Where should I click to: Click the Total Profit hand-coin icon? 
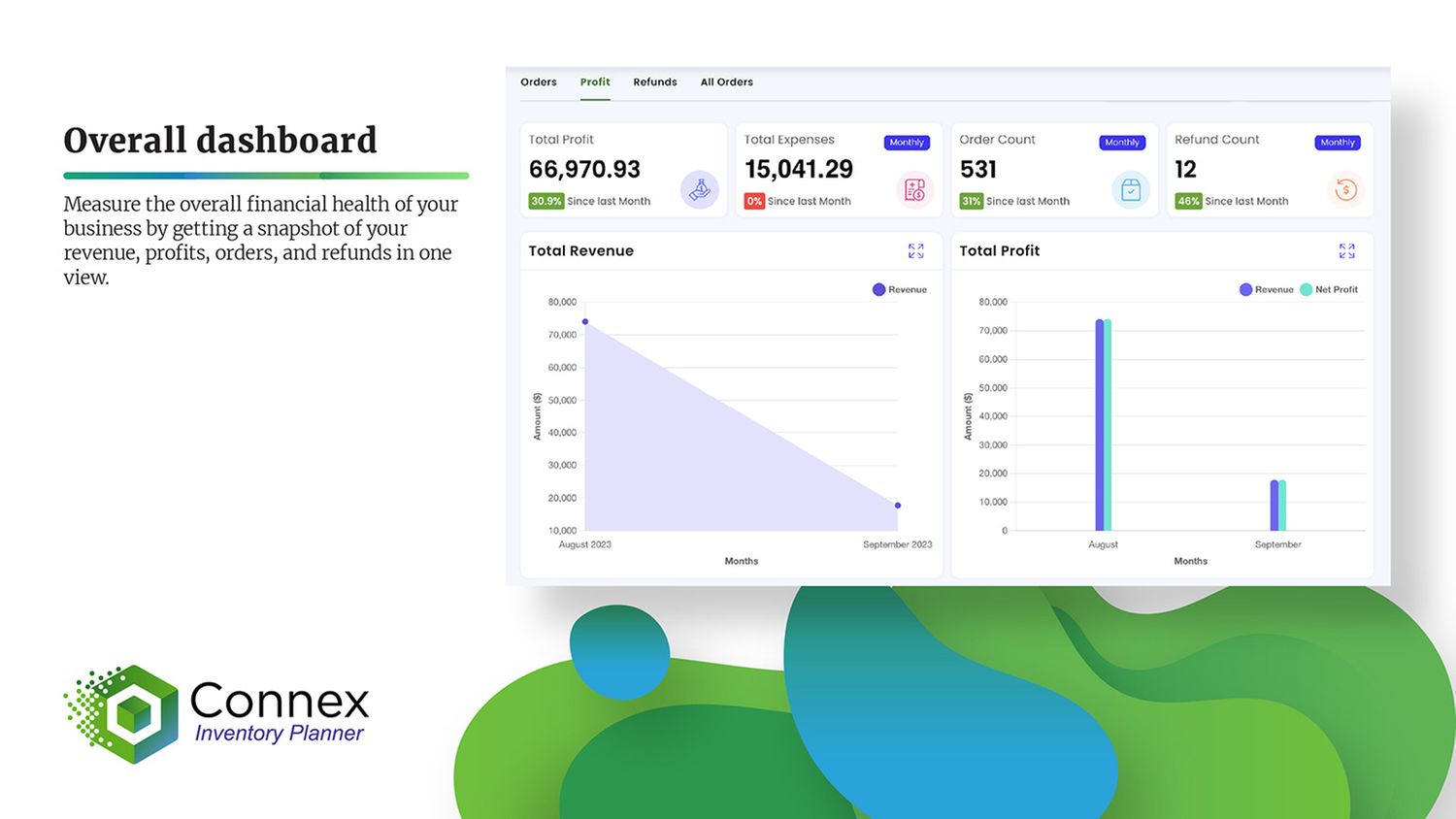pyautogui.click(x=699, y=189)
